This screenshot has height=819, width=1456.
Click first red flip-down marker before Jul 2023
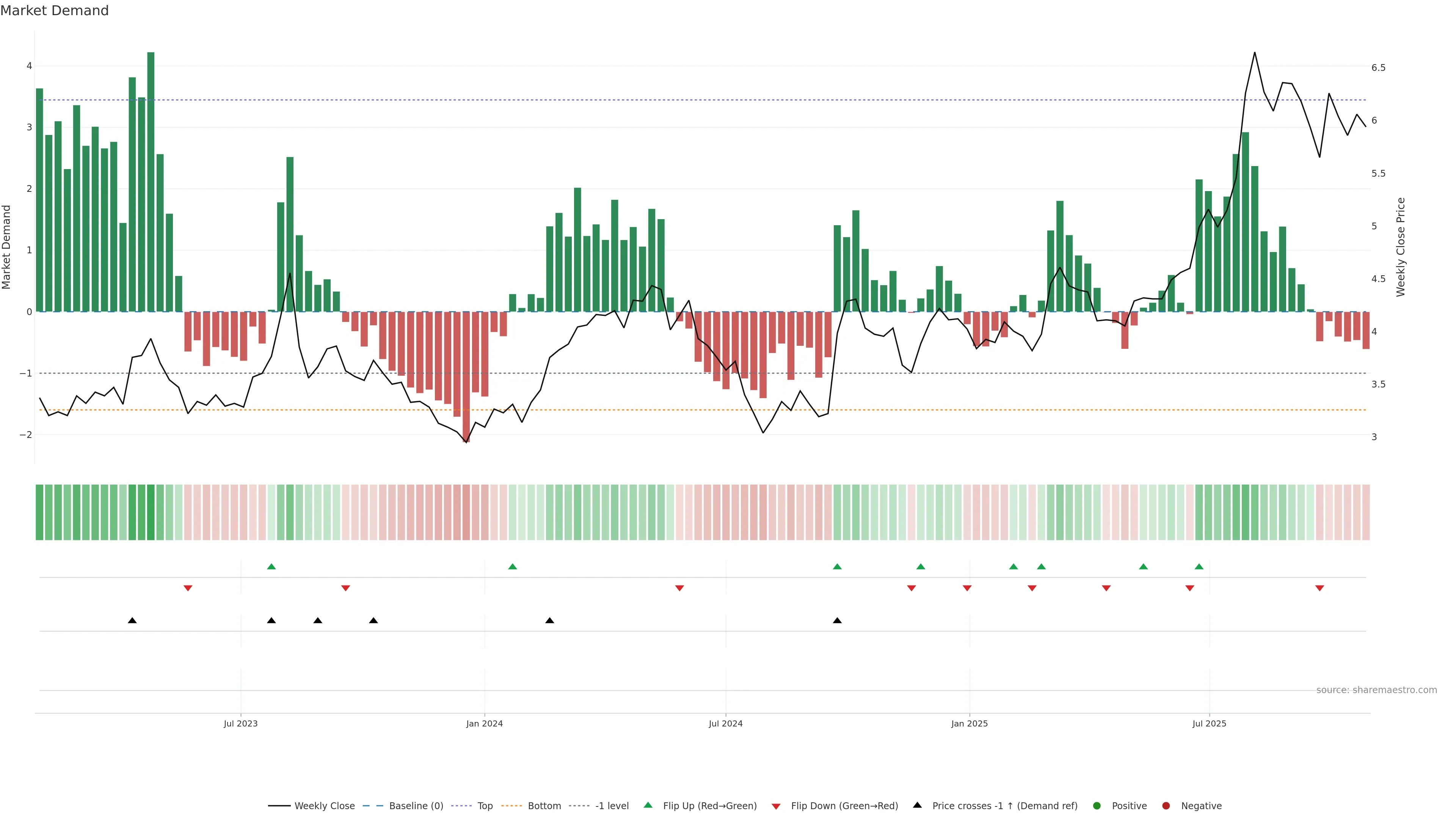tap(188, 588)
